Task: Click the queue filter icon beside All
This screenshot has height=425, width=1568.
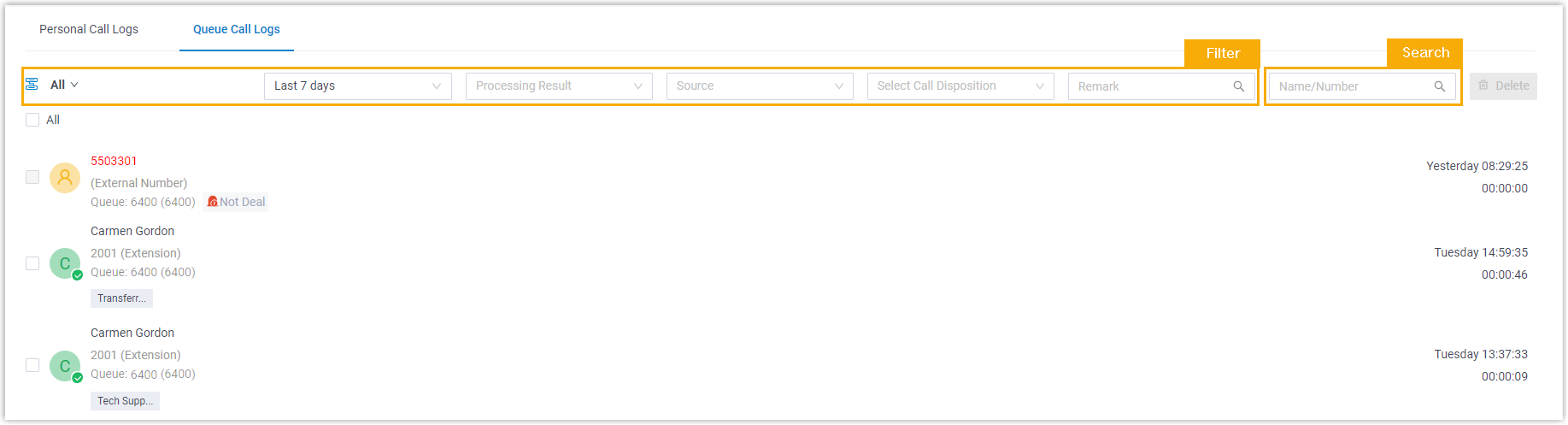Action: coord(32,85)
